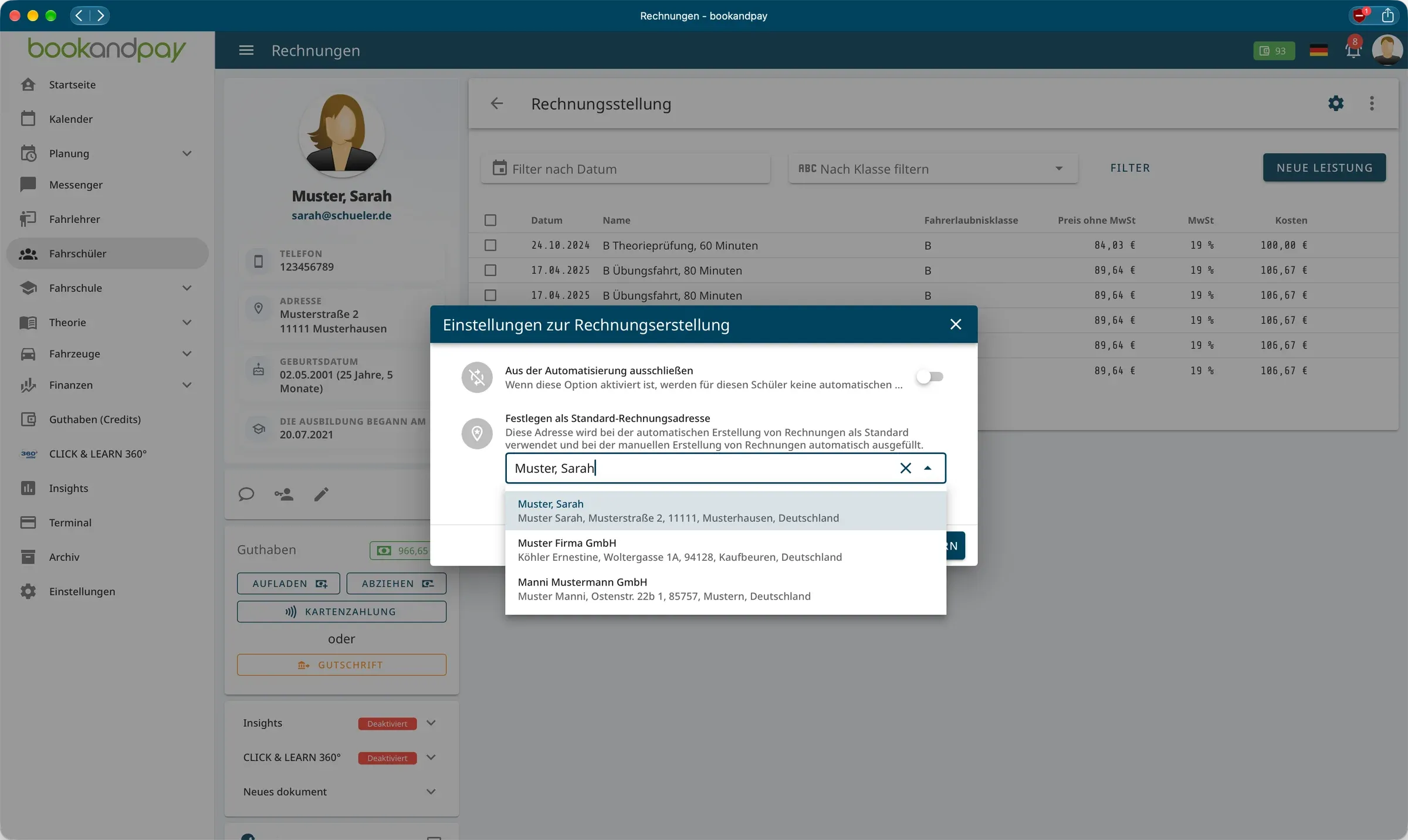The height and width of the screenshot is (840, 1408).
Task: Clear the Muster, Sarah address field
Action: coord(905,468)
